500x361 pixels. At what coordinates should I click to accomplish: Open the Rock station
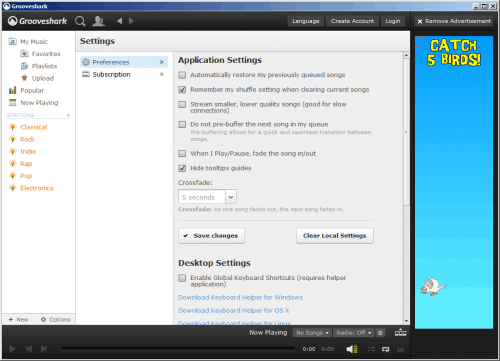pyautogui.click(x=27, y=139)
